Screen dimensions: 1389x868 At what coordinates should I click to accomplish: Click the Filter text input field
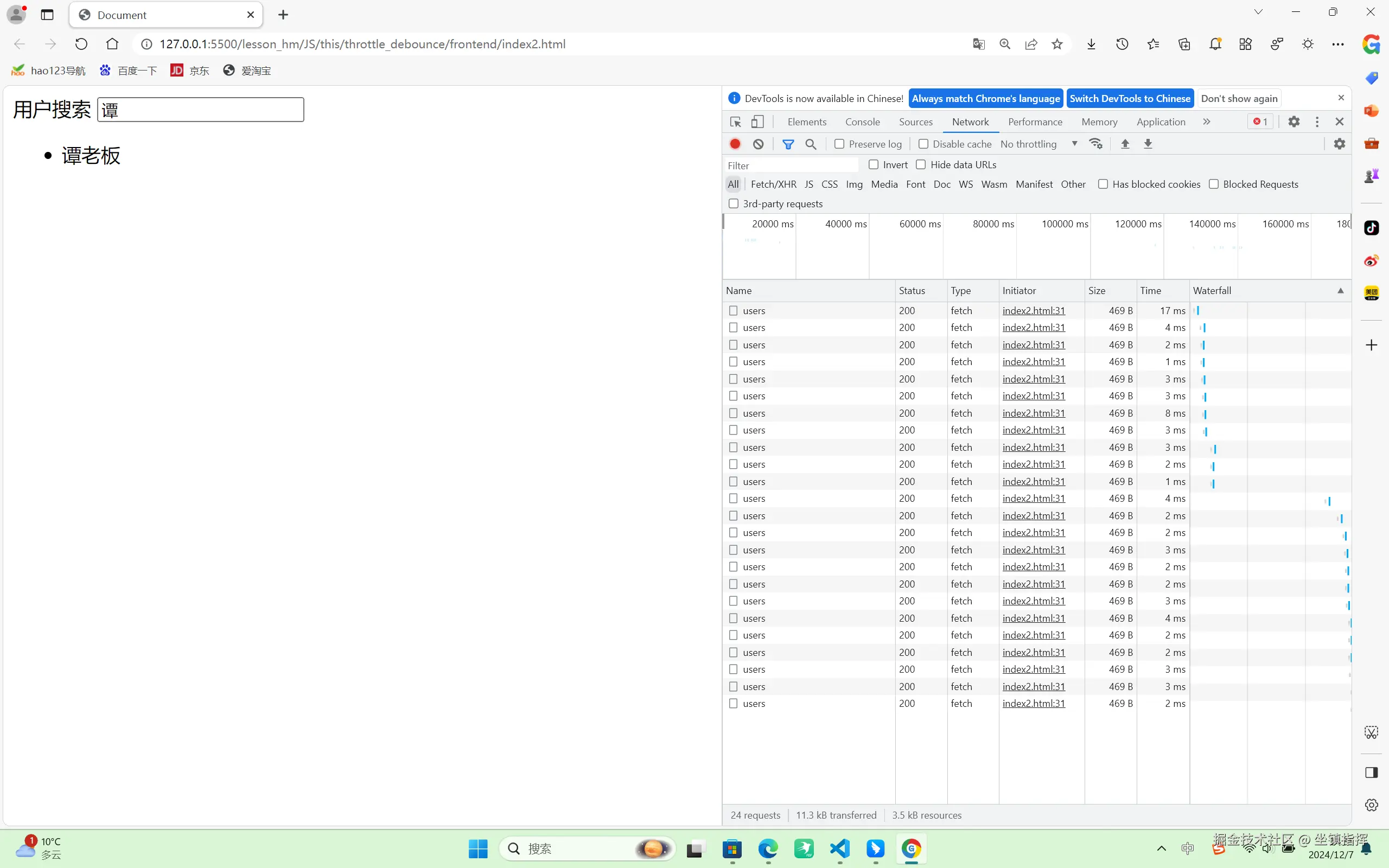(791, 165)
